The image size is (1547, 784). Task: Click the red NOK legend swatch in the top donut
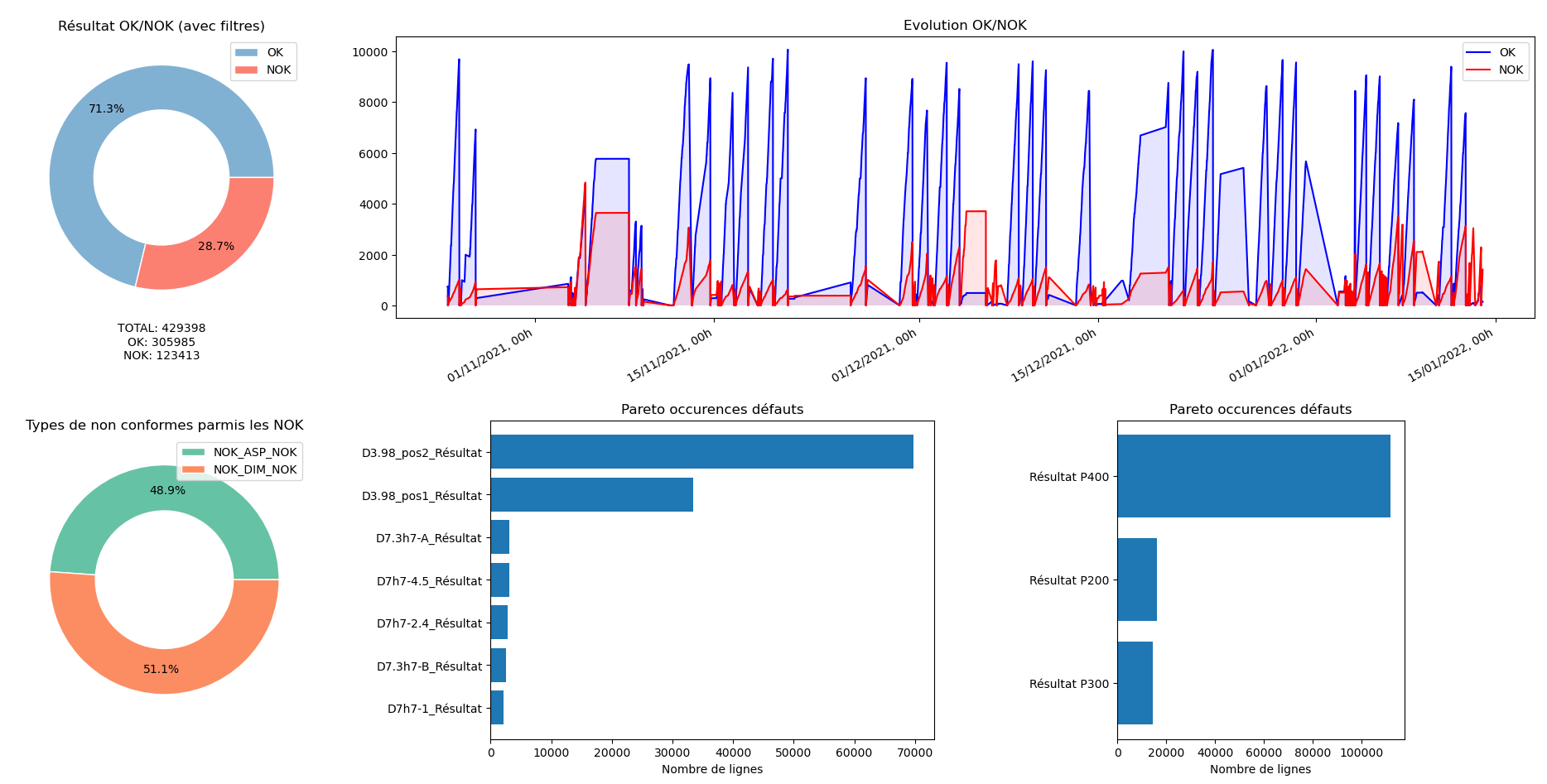pos(246,70)
